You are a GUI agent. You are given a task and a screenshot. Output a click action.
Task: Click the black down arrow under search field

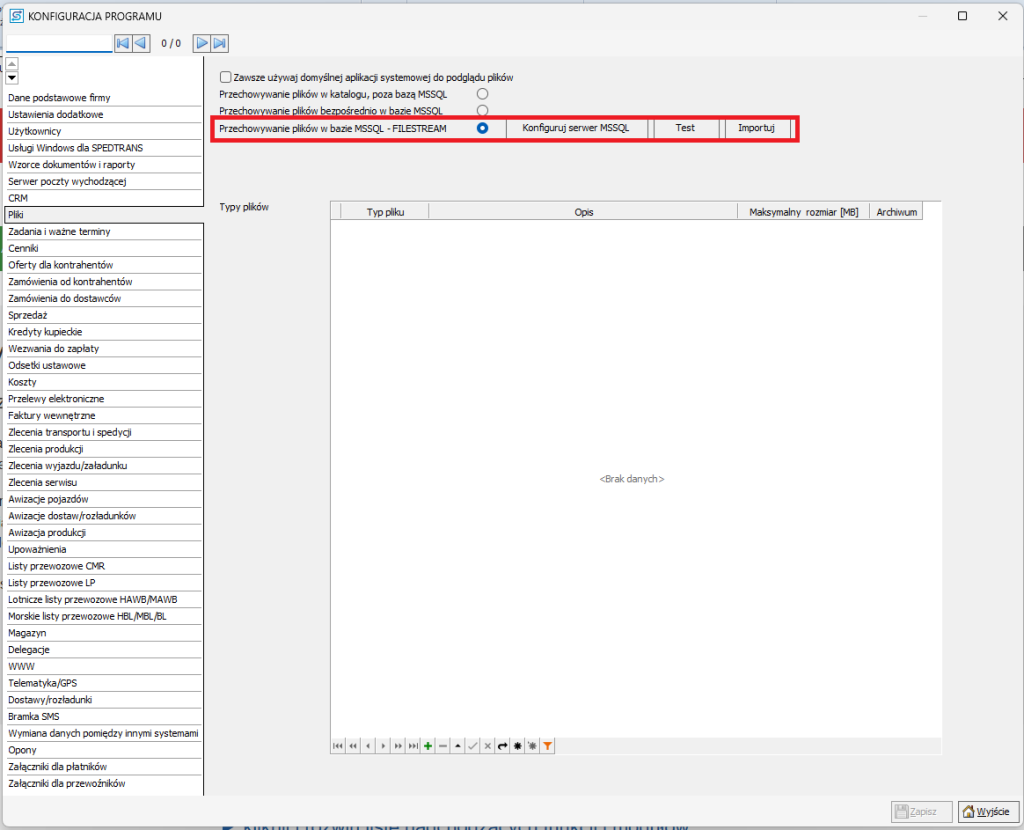point(12,78)
